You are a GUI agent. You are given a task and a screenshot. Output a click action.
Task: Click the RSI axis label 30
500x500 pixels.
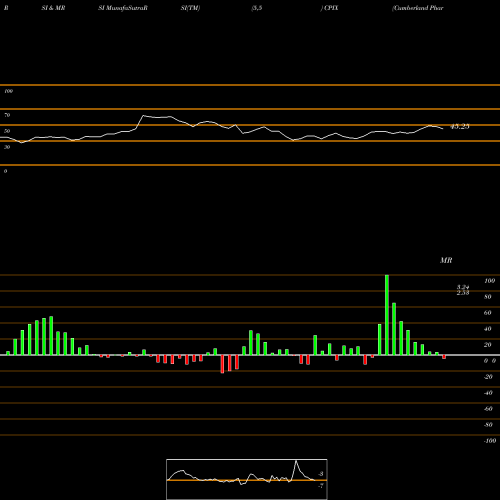pyautogui.click(x=7, y=147)
